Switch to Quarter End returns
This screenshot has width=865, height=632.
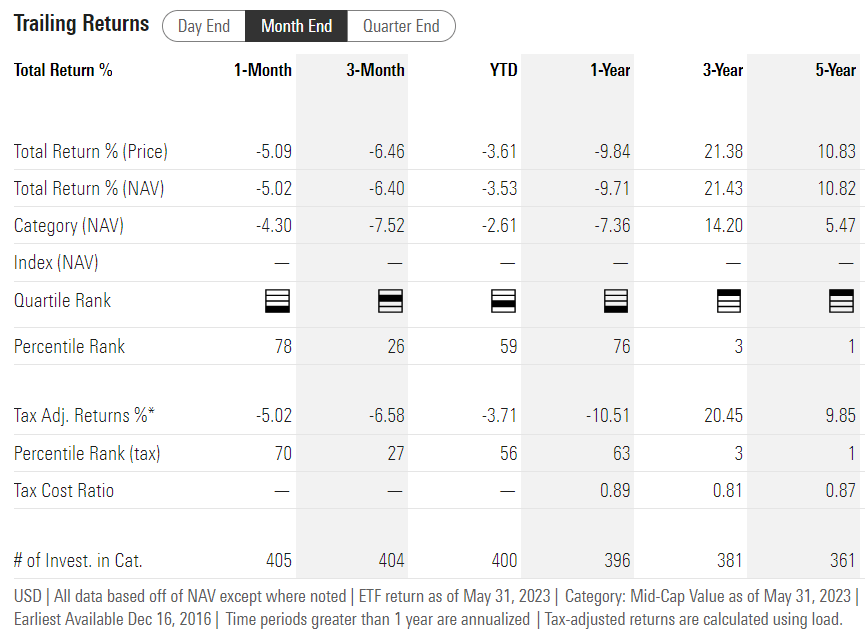pyautogui.click(x=401, y=26)
